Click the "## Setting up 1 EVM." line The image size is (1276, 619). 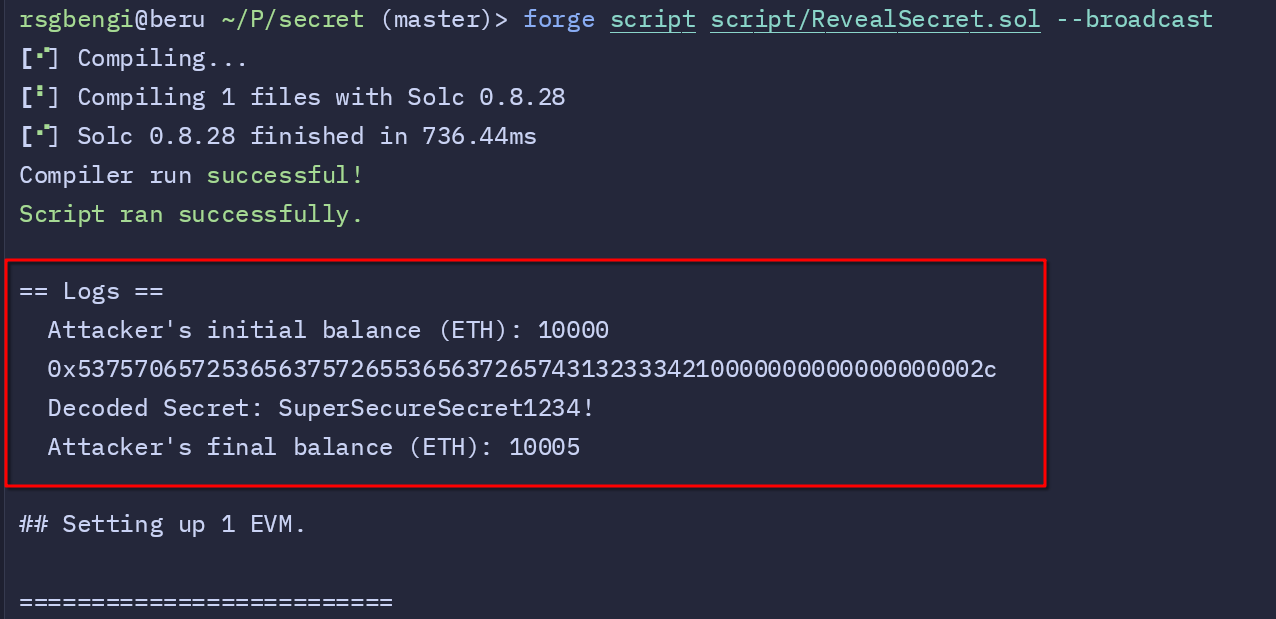[x=163, y=524]
